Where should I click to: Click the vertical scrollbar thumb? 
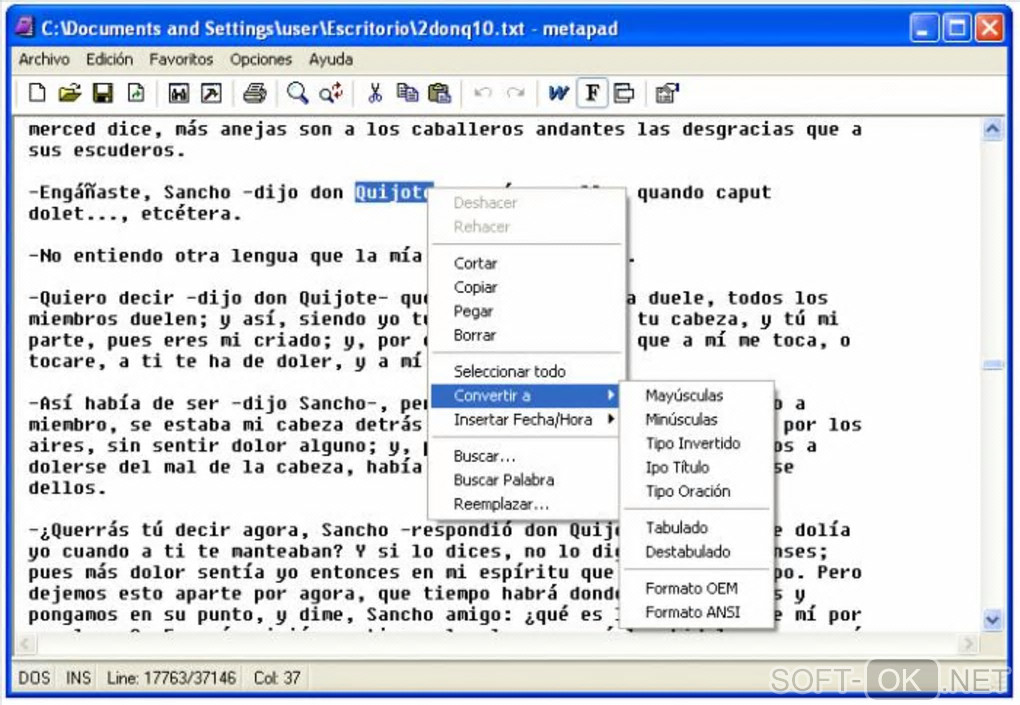click(992, 365)
